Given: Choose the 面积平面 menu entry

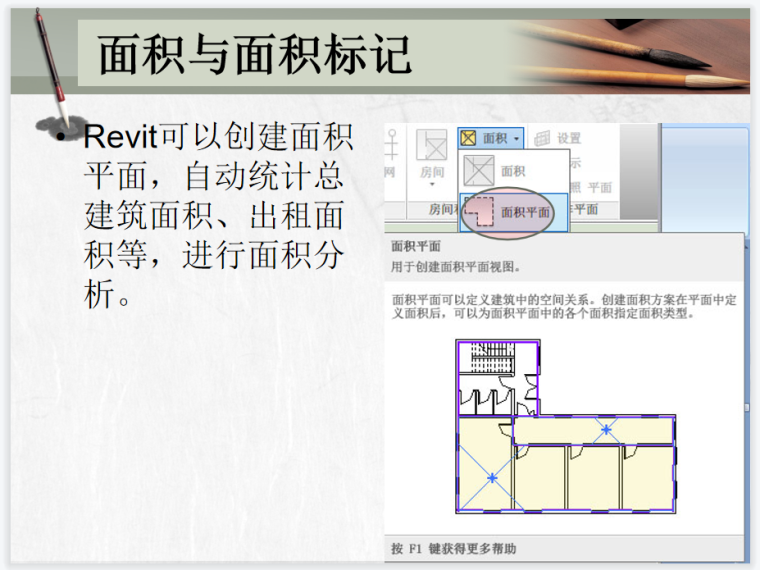Looking at the screenshot, I should (525, 212).
